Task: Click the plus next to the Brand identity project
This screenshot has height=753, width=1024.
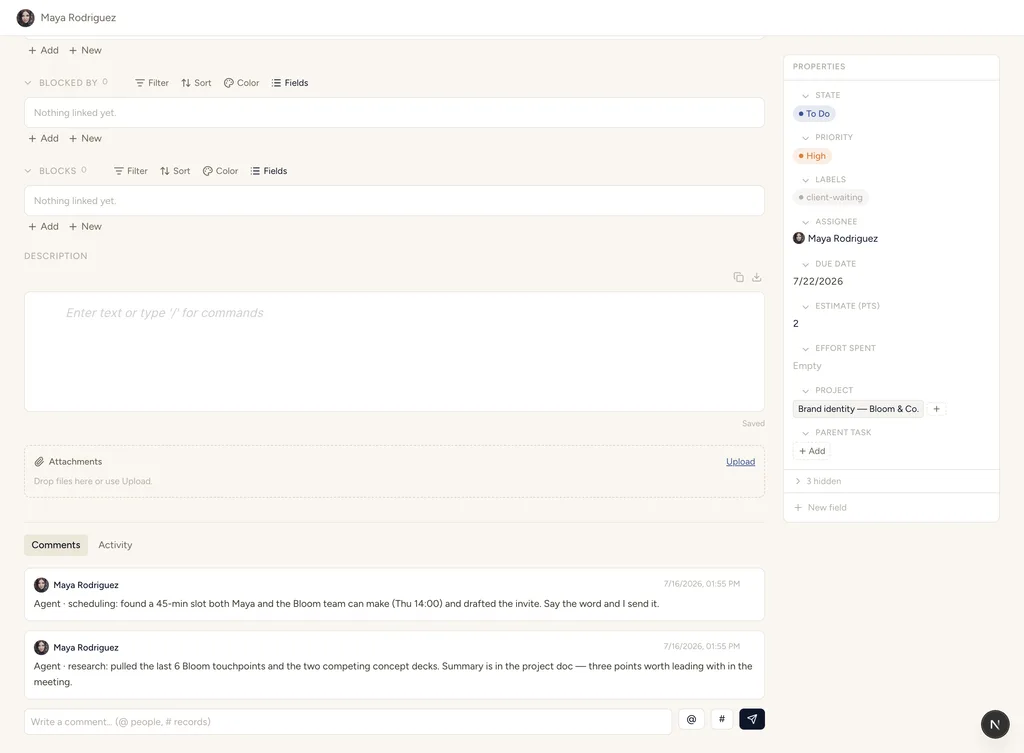Action: tap(936, 409)
